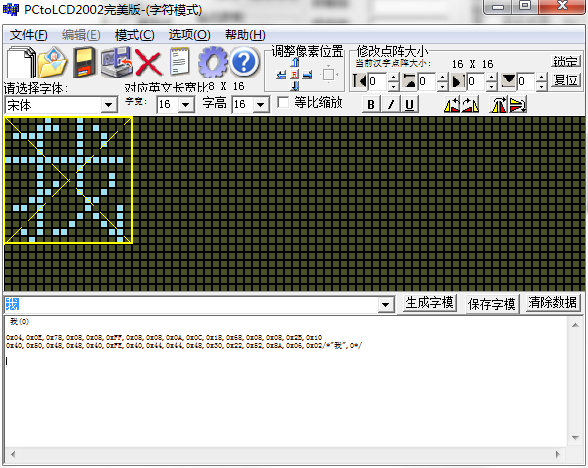This screenshot has height=468, width=588.
Task: Toggle the 等比缩放 checkbox
Action: pos(283,102)
